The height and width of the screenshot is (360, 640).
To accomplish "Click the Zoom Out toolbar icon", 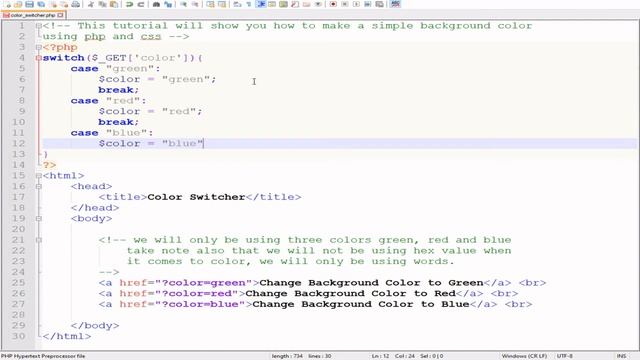I will coord(195,4).
